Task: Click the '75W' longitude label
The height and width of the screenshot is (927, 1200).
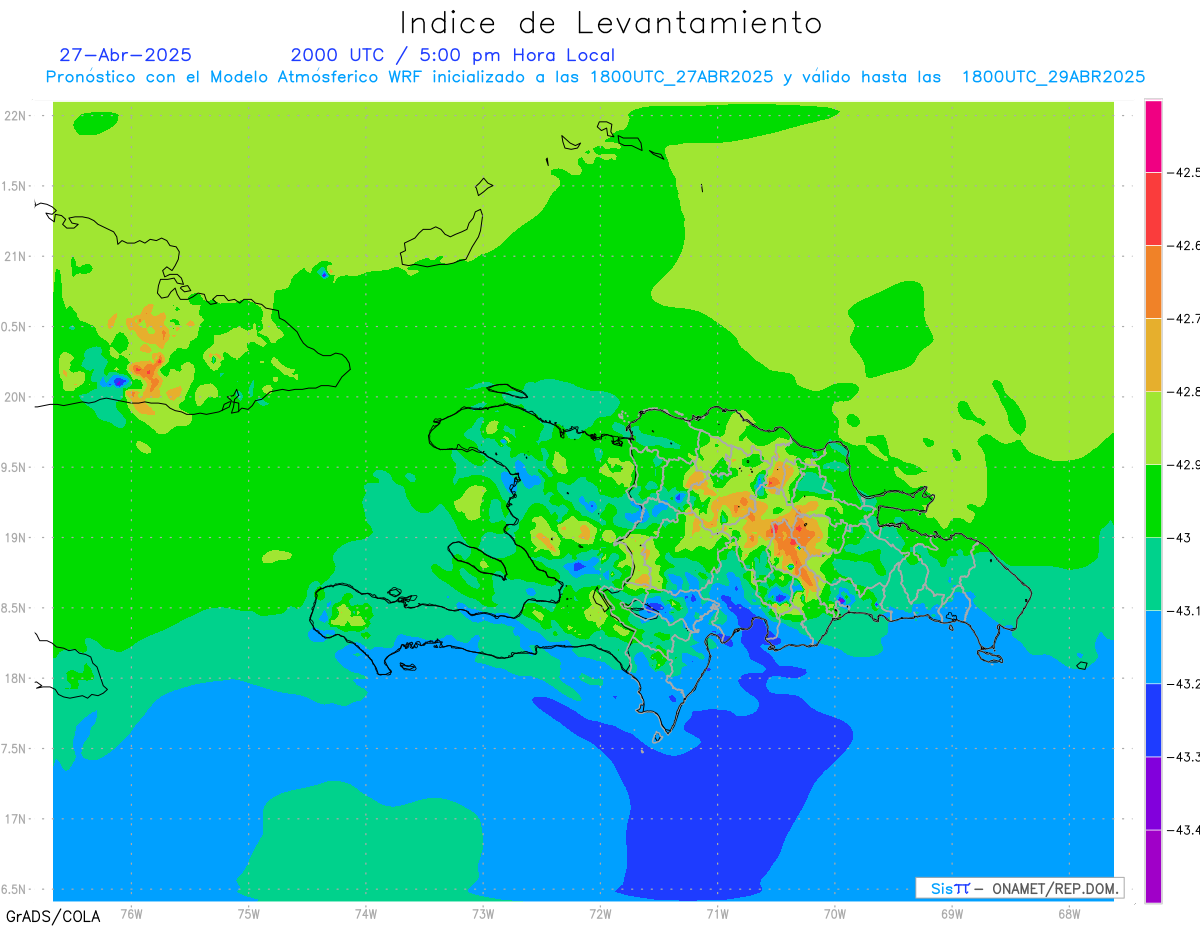Action: pyautogui.click(x=248, y=913)
